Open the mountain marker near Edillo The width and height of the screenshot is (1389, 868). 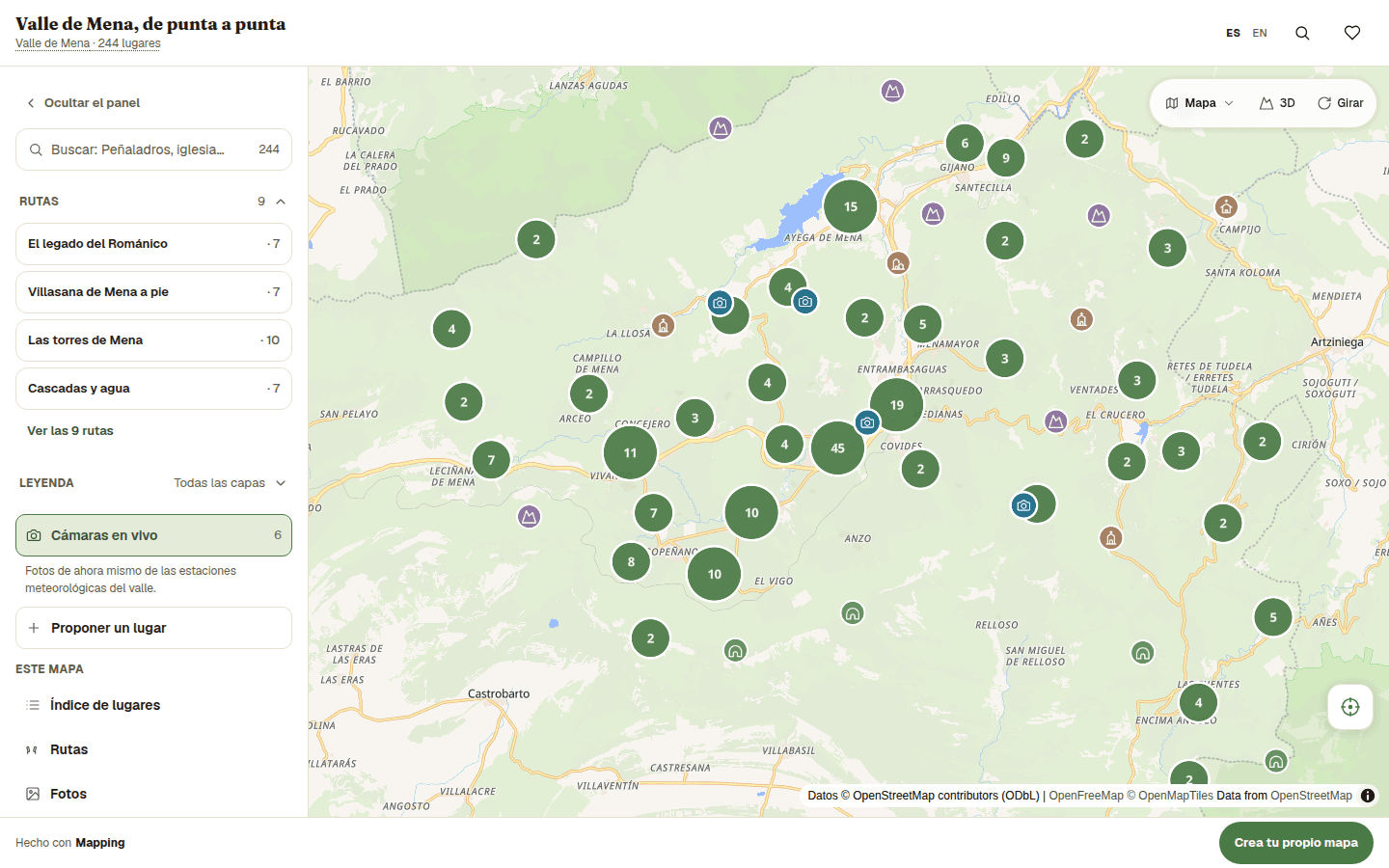[893, 91]
